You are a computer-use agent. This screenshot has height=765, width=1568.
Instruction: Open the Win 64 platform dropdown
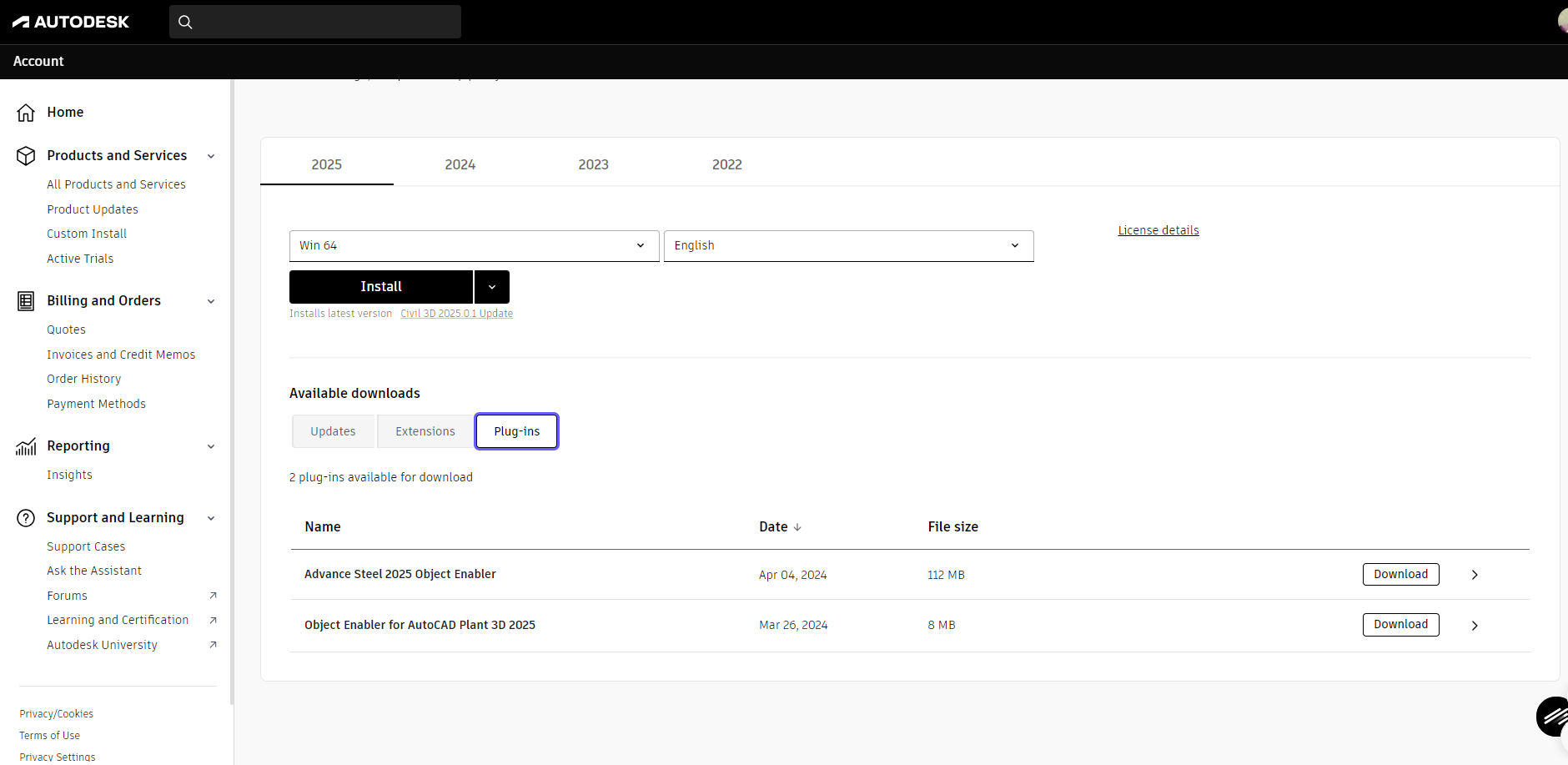[474, 246]
